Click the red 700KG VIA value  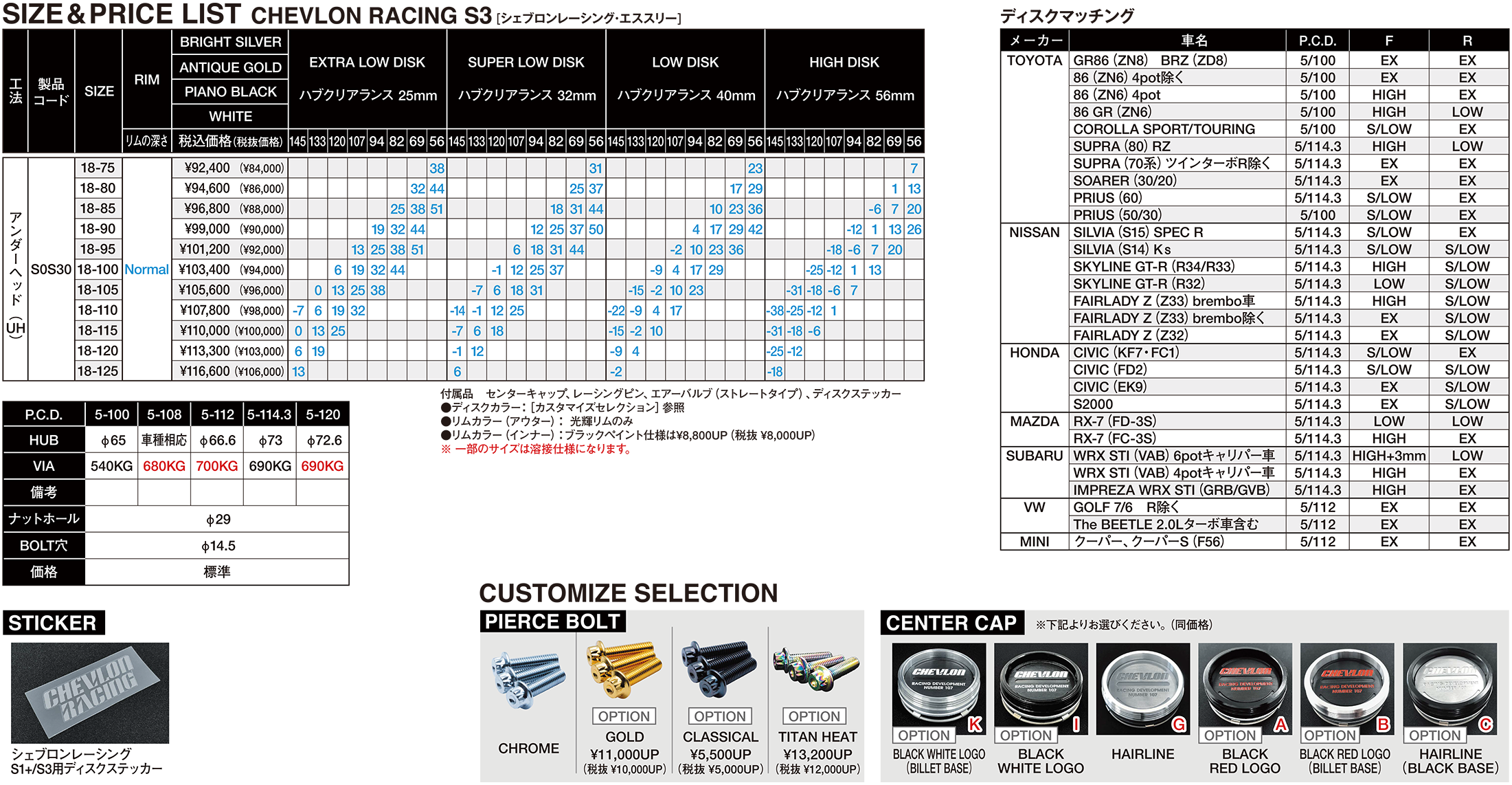[x=217, y=466]
